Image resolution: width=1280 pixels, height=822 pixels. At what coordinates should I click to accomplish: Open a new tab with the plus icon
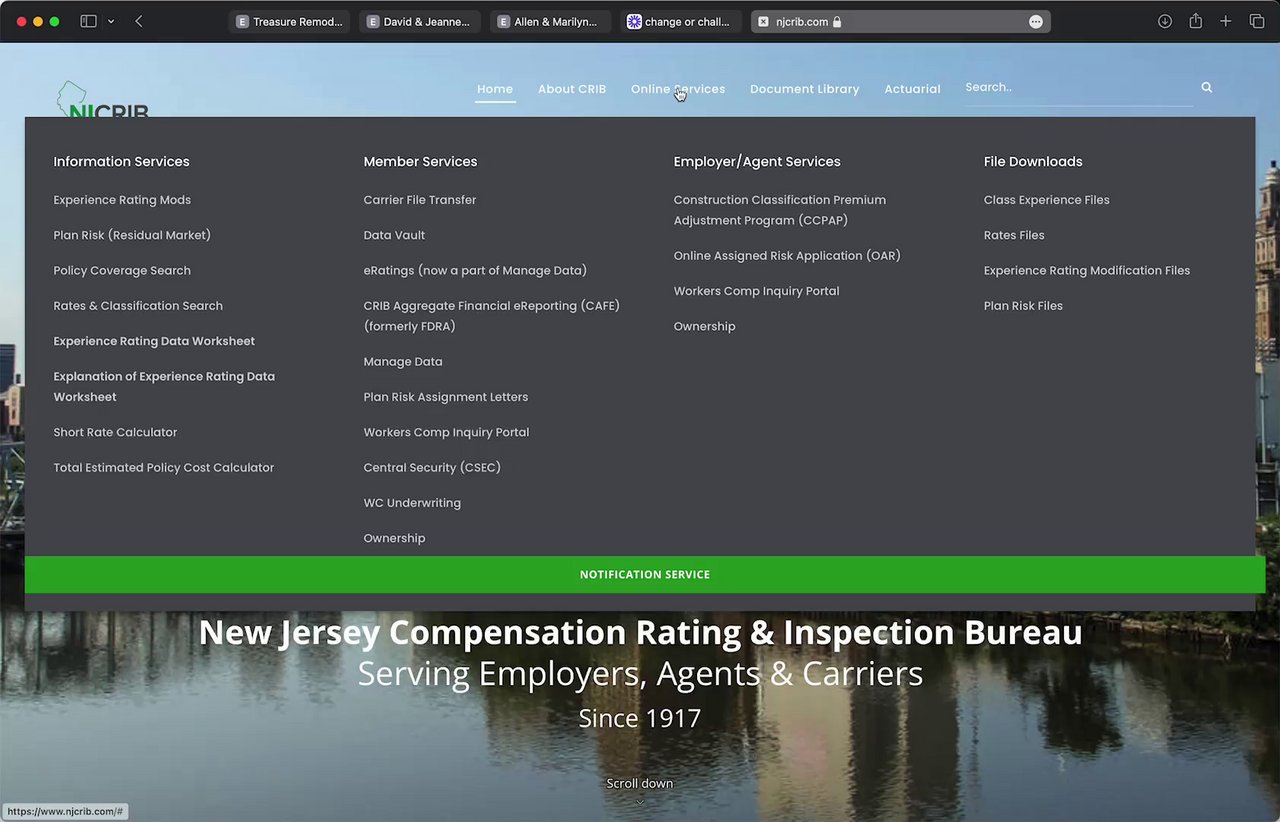pos(1225,21)
